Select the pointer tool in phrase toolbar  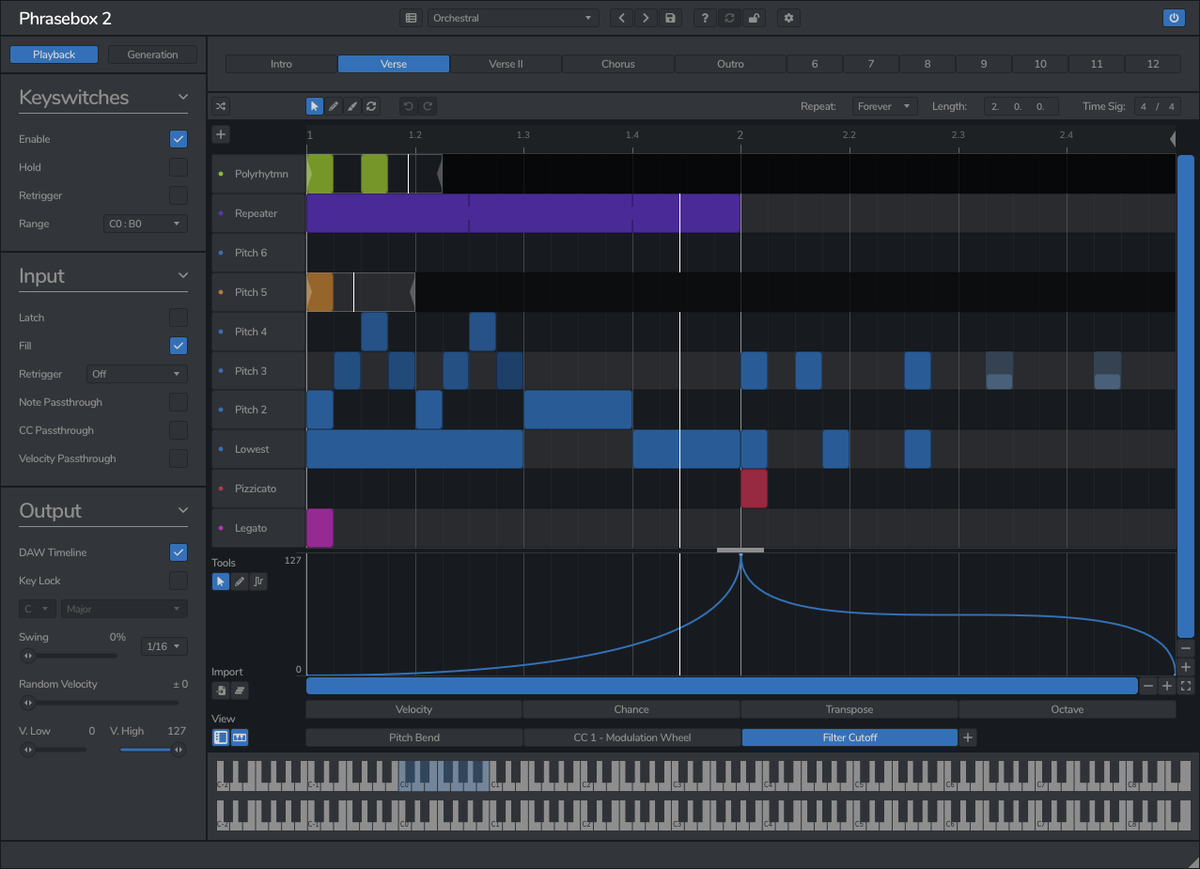coord(314,106)
